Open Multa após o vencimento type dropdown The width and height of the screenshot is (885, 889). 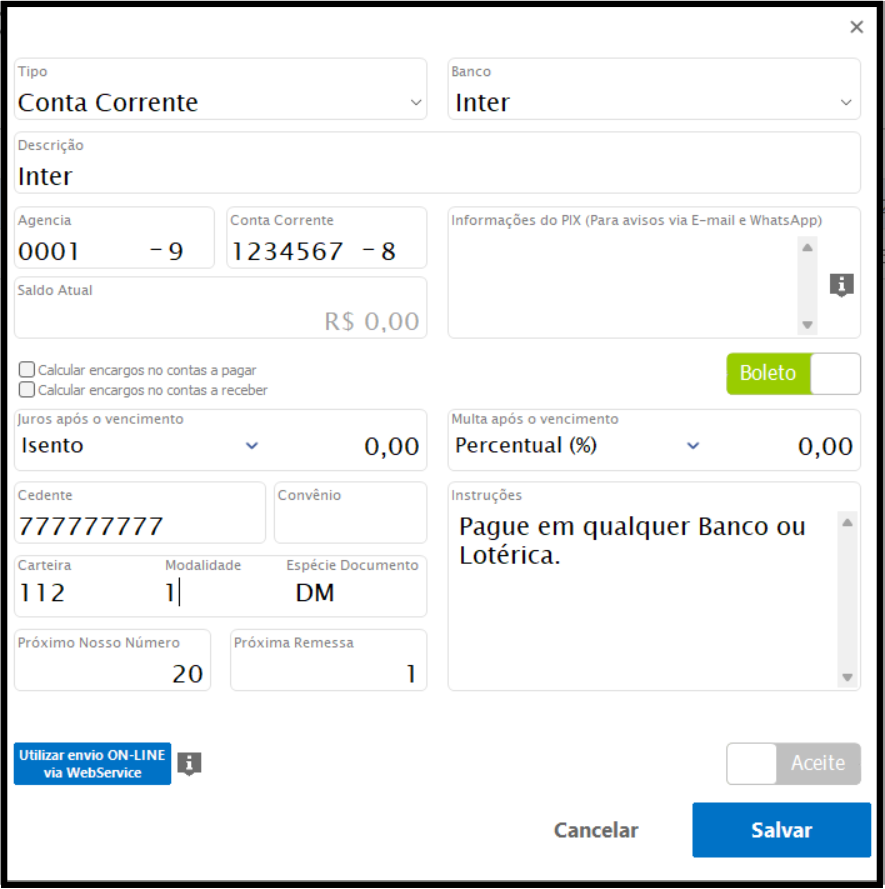point(692,446)
